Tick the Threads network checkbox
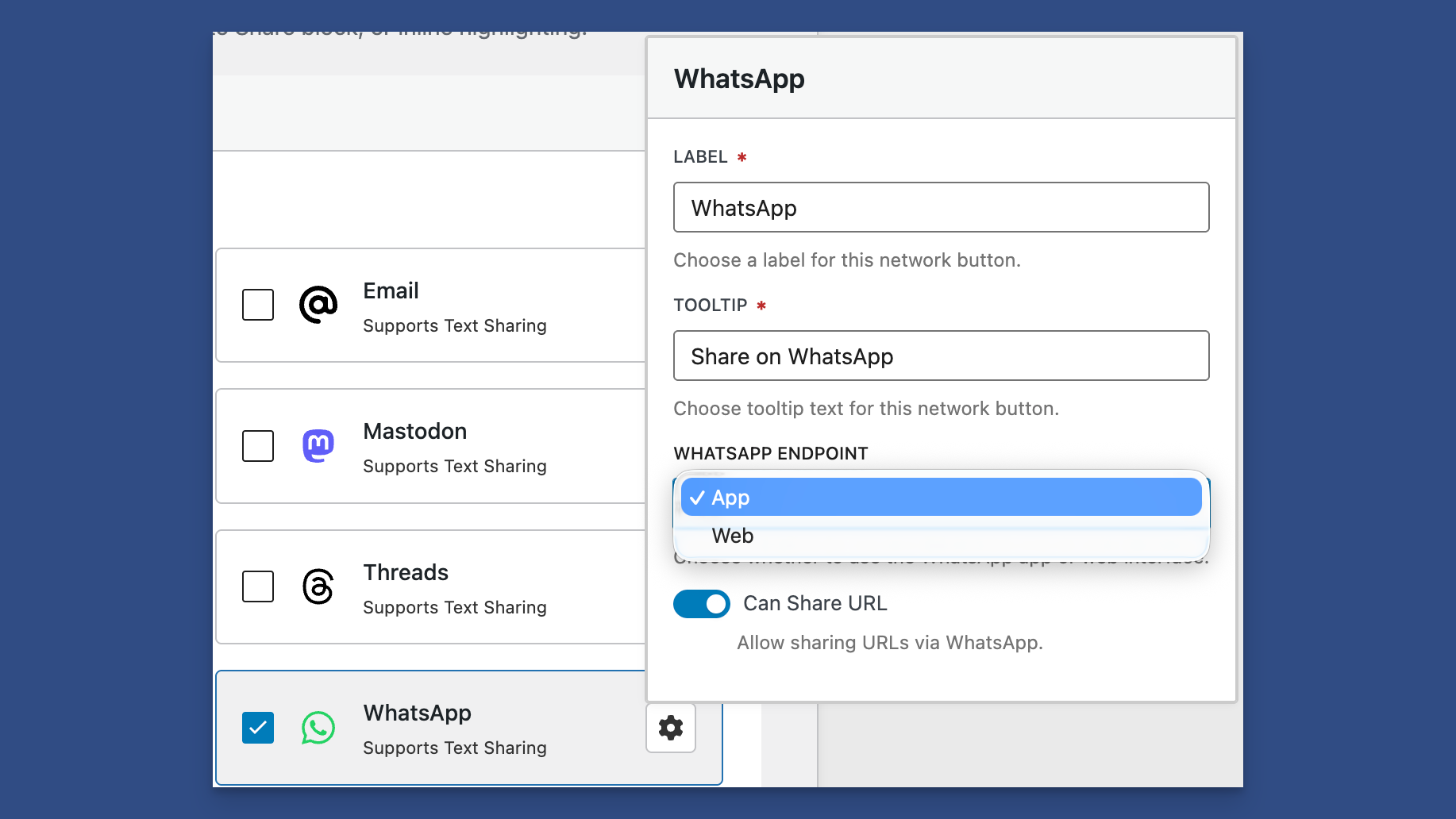 click(258, 586)
